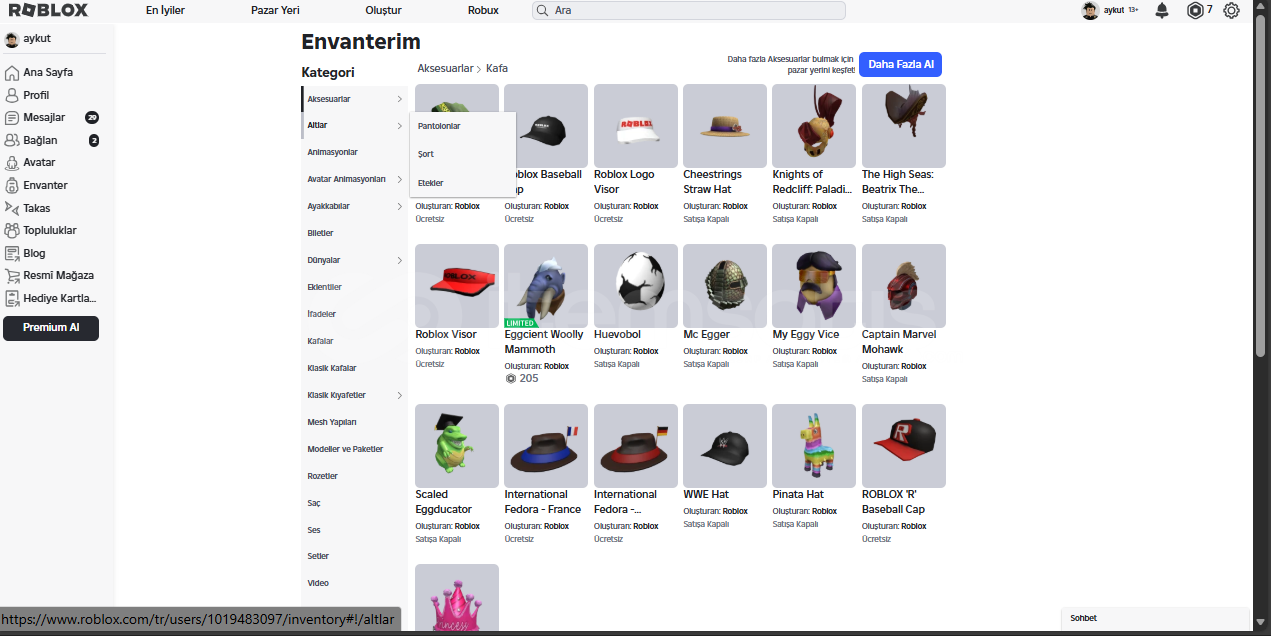Click the Premium Al button
Viewport: 1271px width, 636px height.
tap(51, 328)
